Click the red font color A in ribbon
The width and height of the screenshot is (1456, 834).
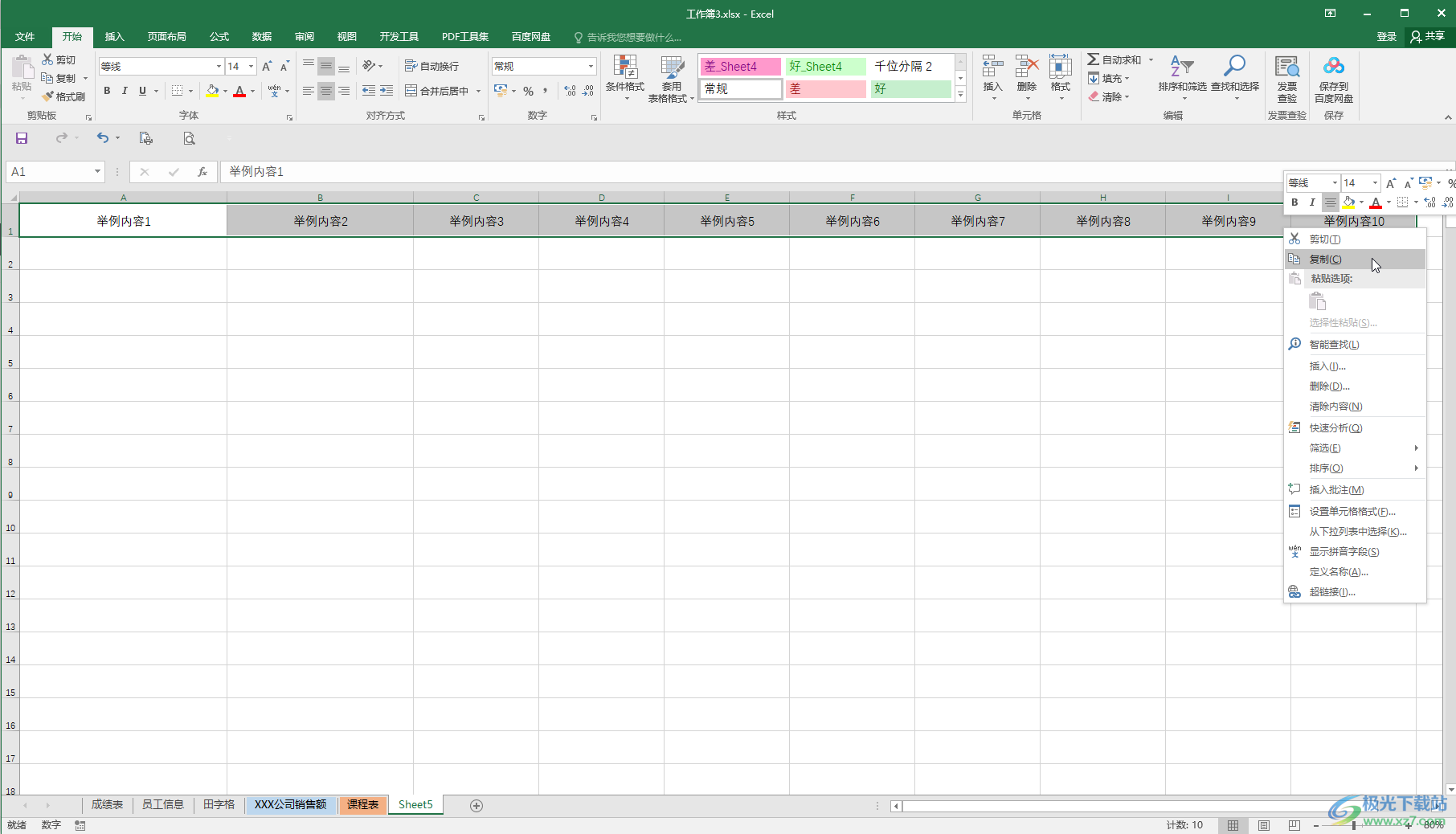(x=239, y=91)
